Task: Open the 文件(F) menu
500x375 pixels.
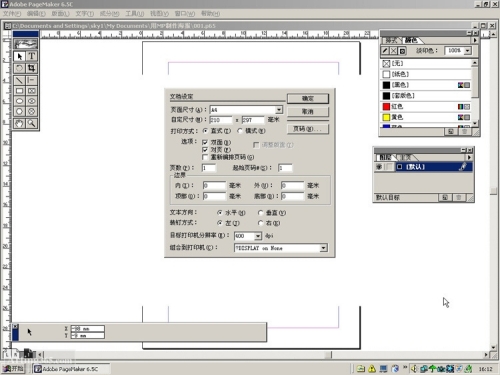Action: 12,14
